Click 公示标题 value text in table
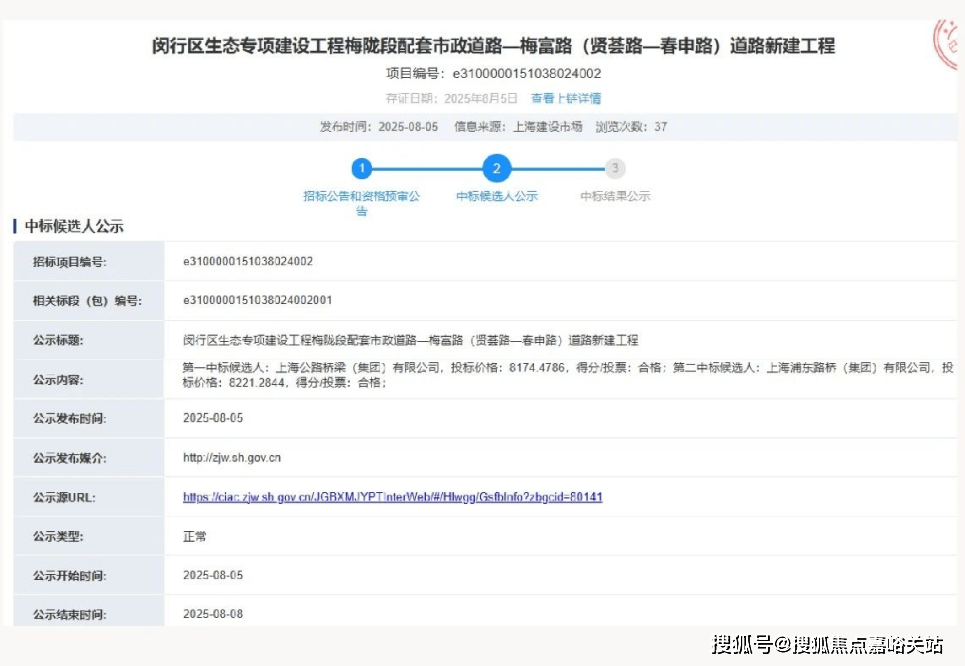The height and width of the screenshot is (666, 965). click(x=410, y=340)
